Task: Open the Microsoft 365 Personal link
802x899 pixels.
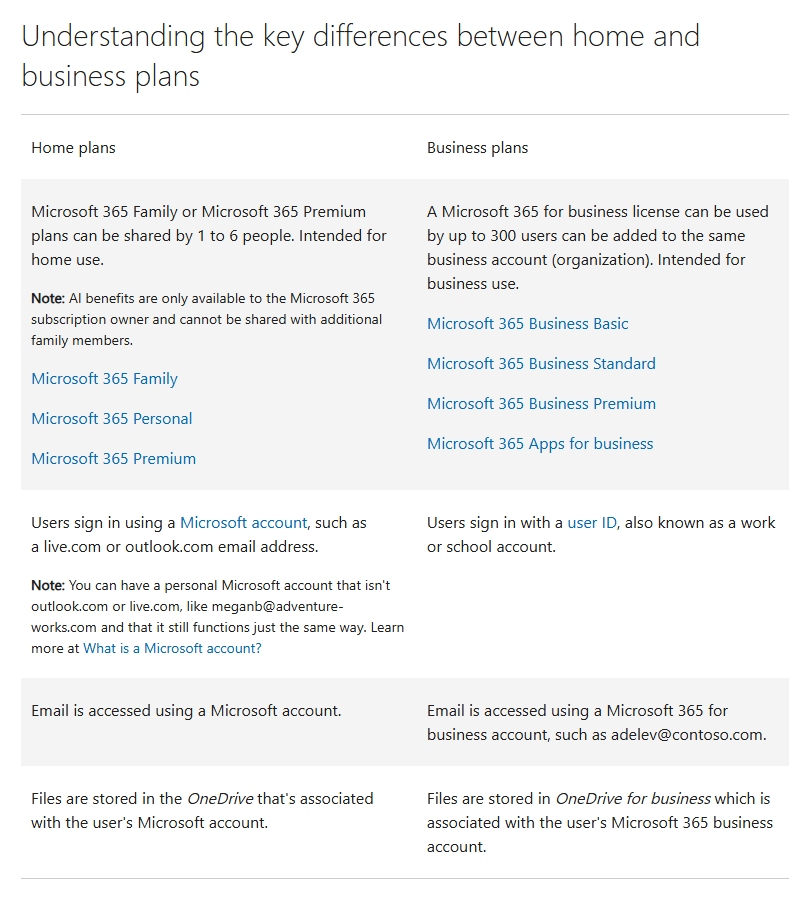Action: 111,419
